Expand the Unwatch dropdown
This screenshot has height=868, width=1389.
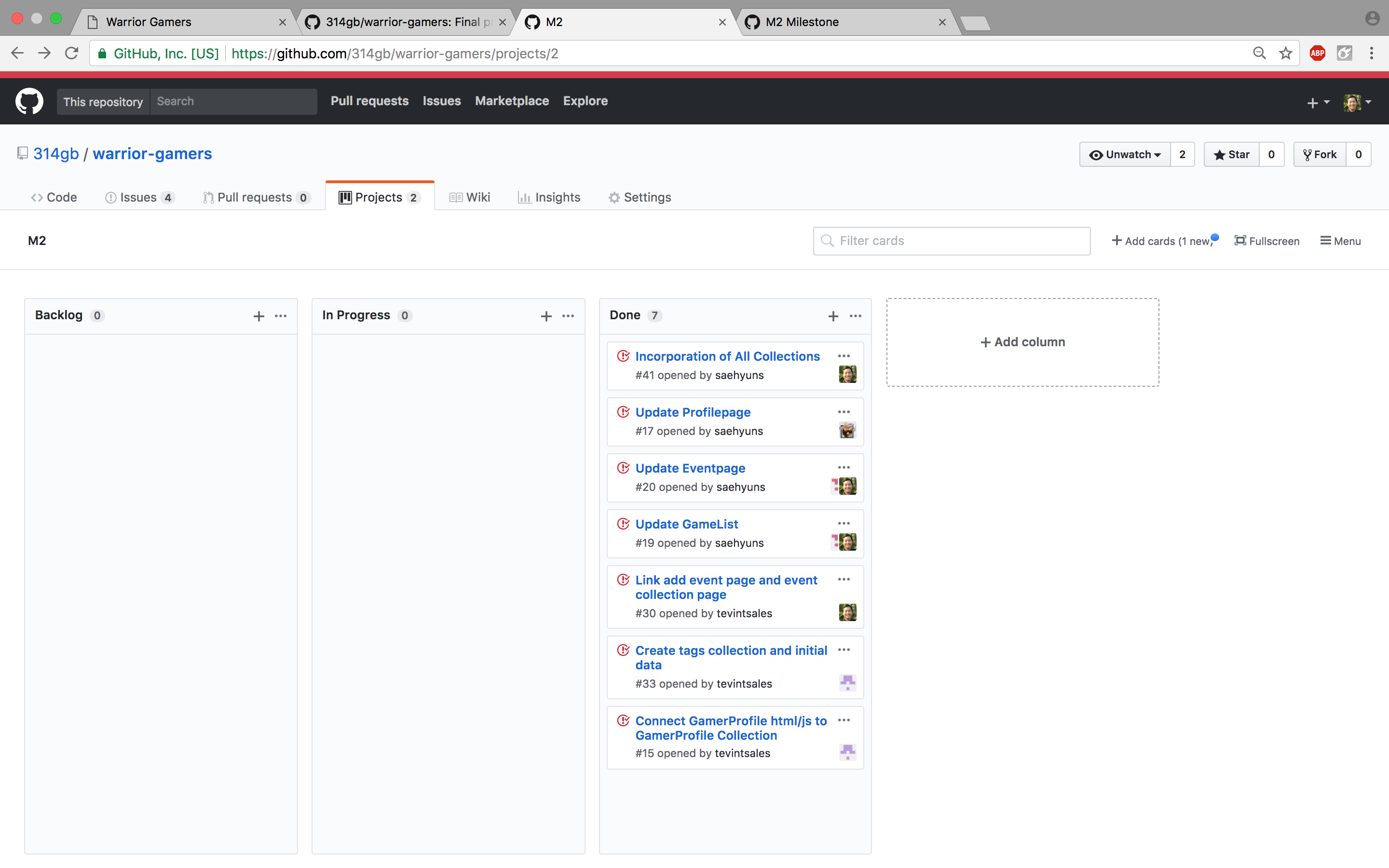(1124, 154)
